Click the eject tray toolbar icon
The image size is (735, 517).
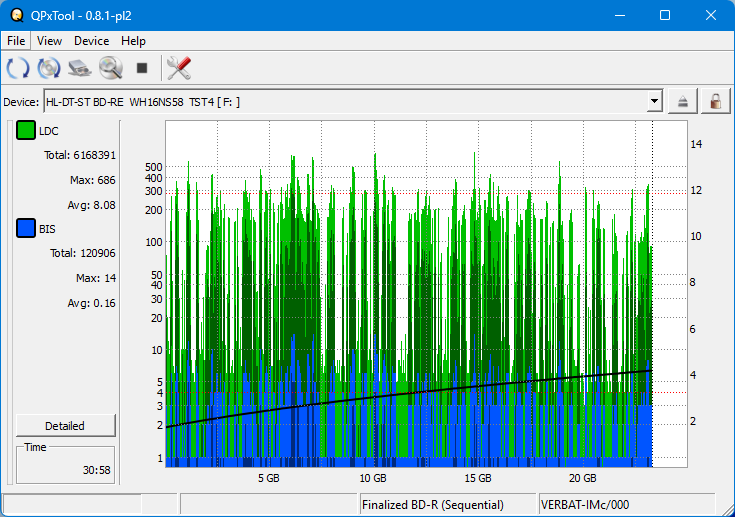80,68
